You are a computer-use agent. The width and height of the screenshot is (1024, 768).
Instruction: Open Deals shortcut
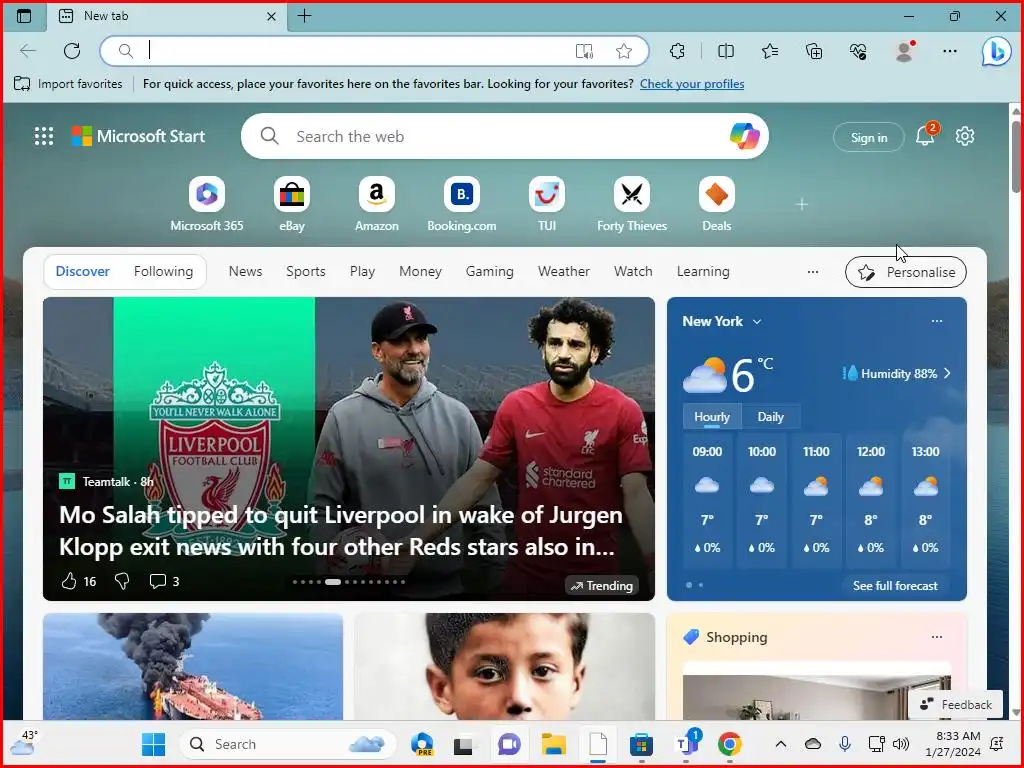coord(716,204)
